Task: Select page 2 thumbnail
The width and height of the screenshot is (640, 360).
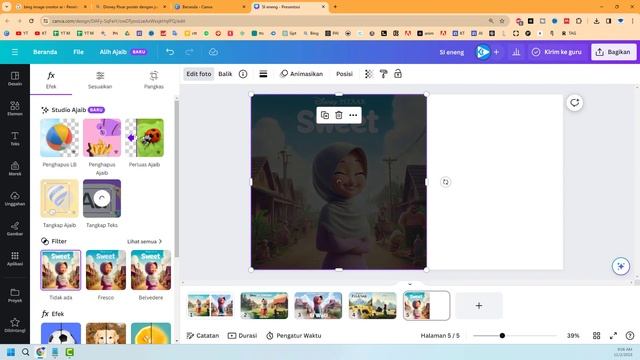Action: [264, 305]
